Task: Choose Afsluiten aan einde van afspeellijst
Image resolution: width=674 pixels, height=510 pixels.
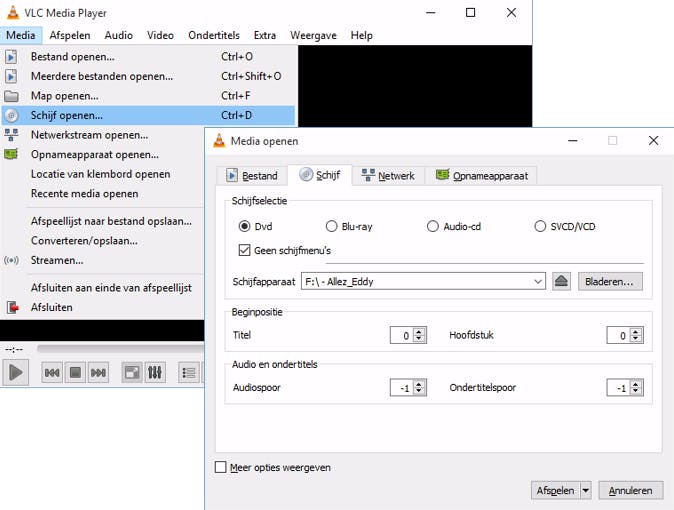Action: click(x=103, y=288)
